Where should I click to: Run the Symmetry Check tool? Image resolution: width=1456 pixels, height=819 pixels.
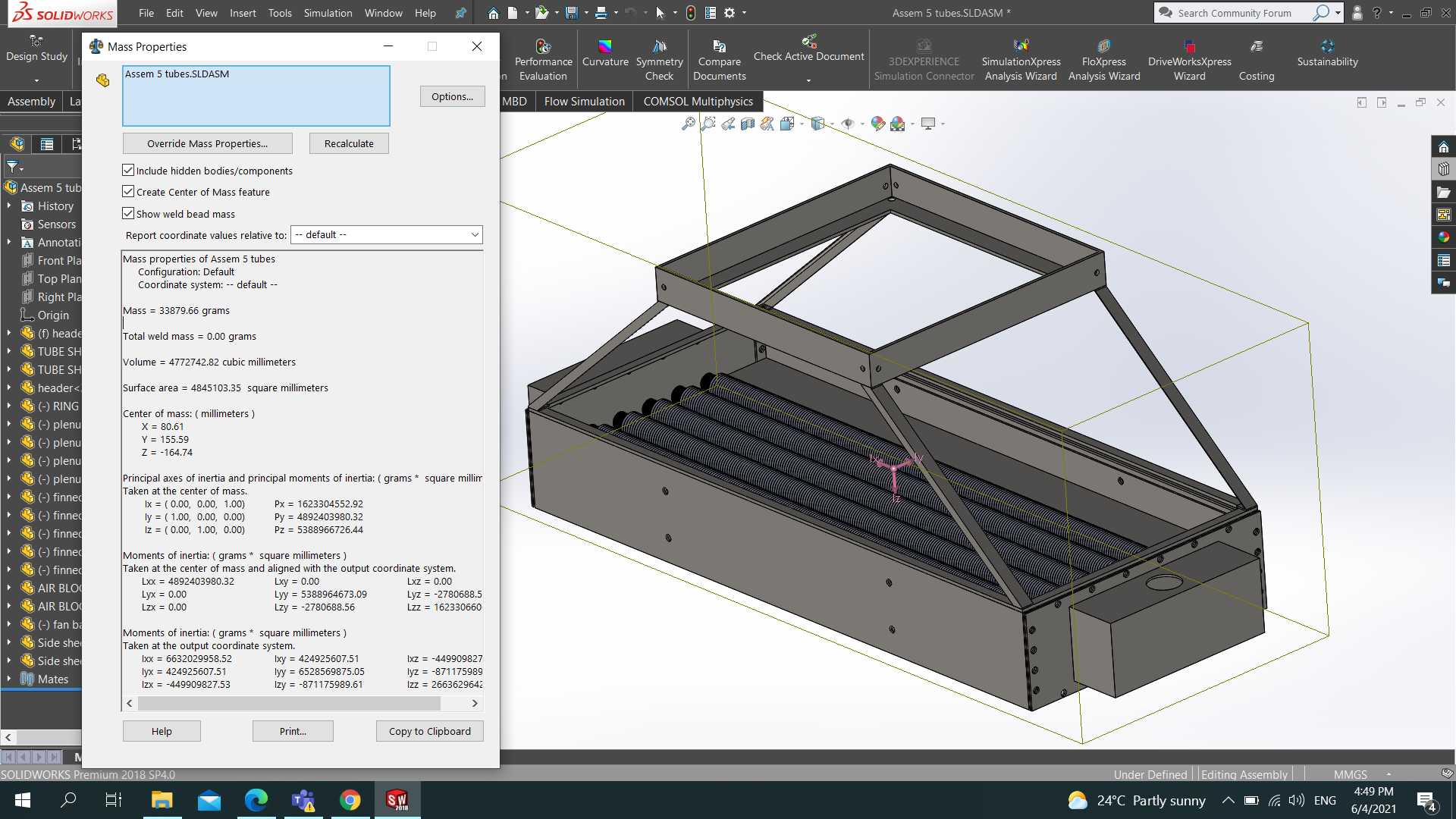659,59
